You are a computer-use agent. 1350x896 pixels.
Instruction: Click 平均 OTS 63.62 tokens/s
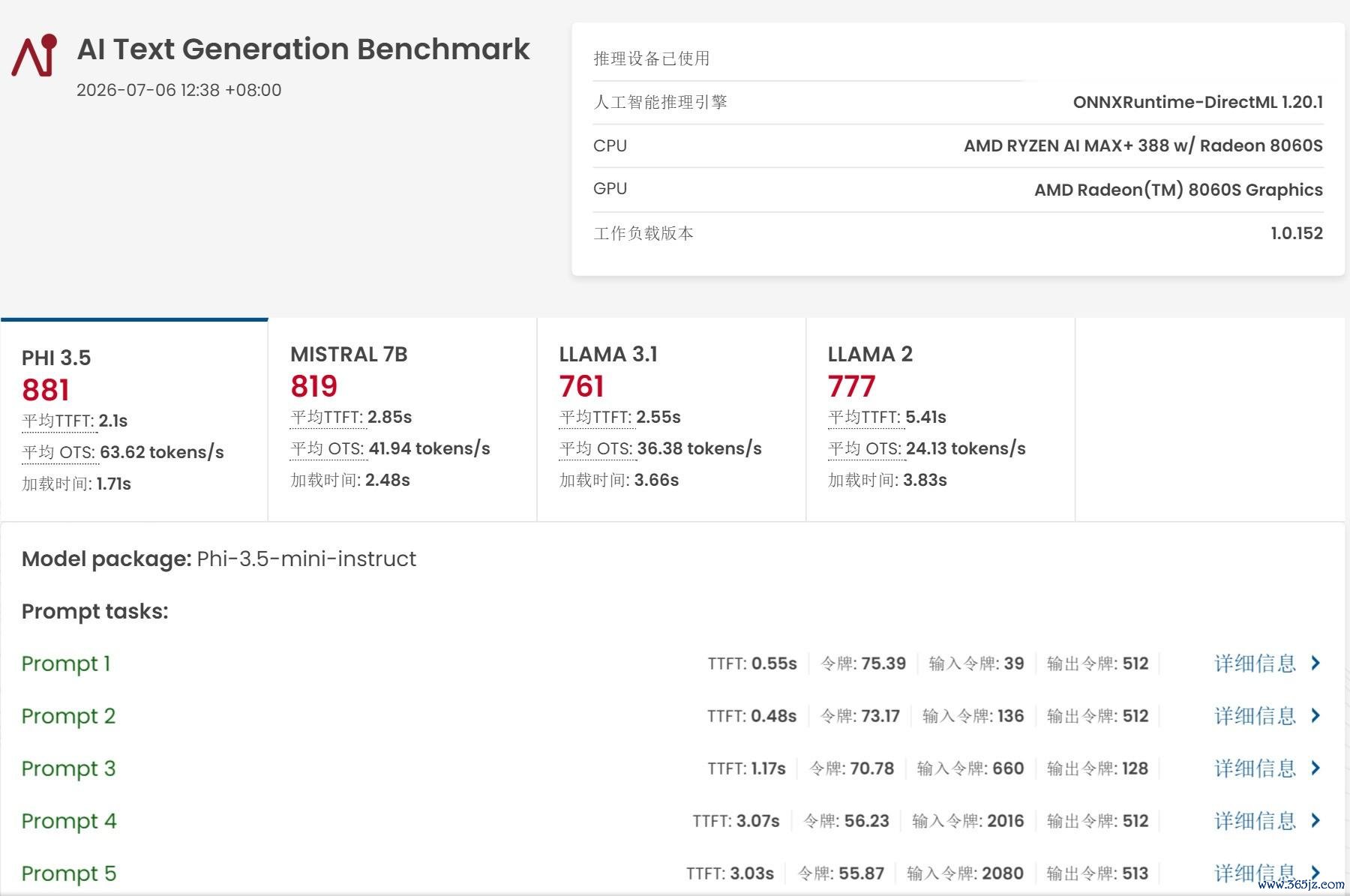pos(123,452)
